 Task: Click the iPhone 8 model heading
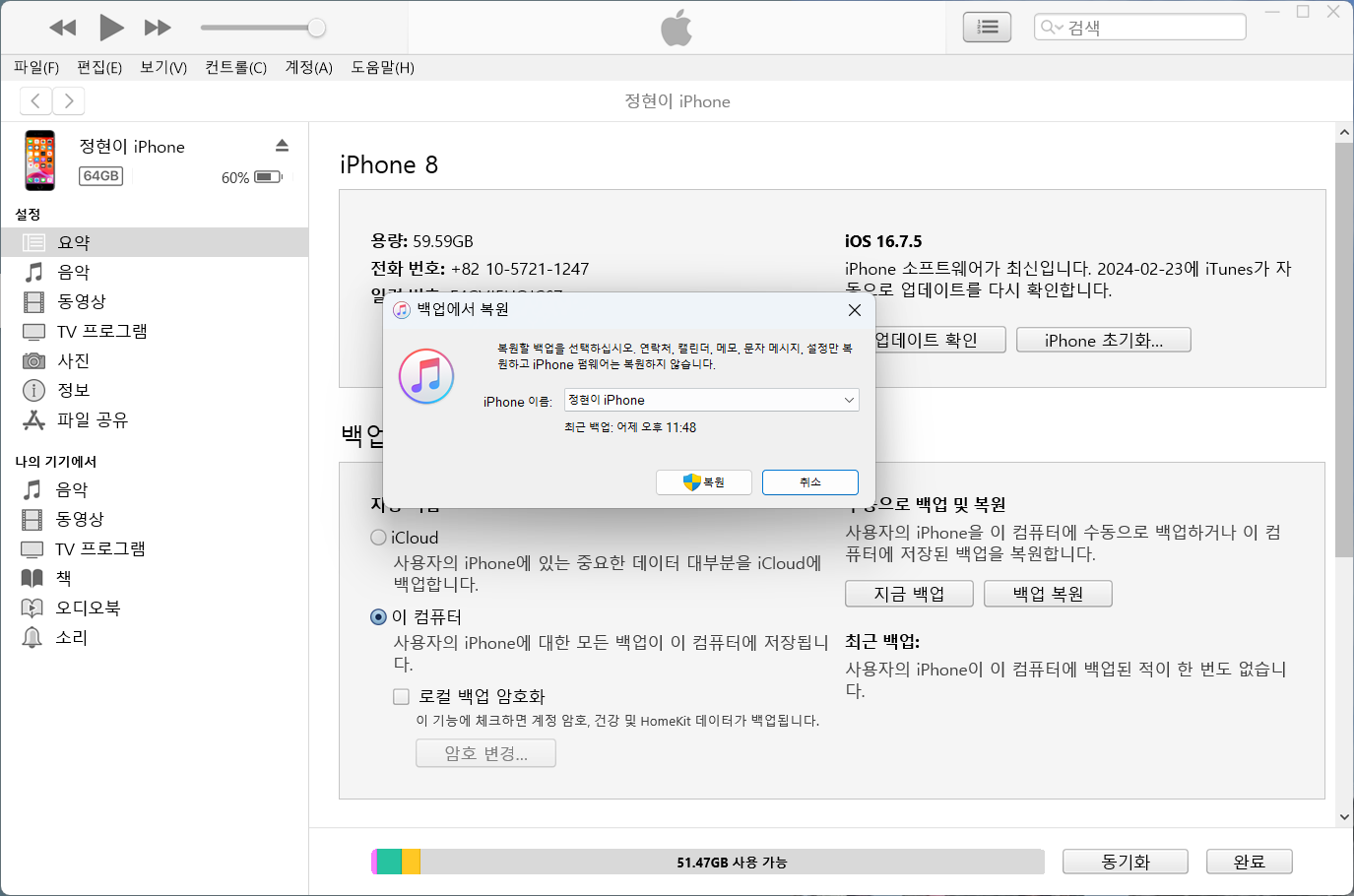tap(389, 164)
